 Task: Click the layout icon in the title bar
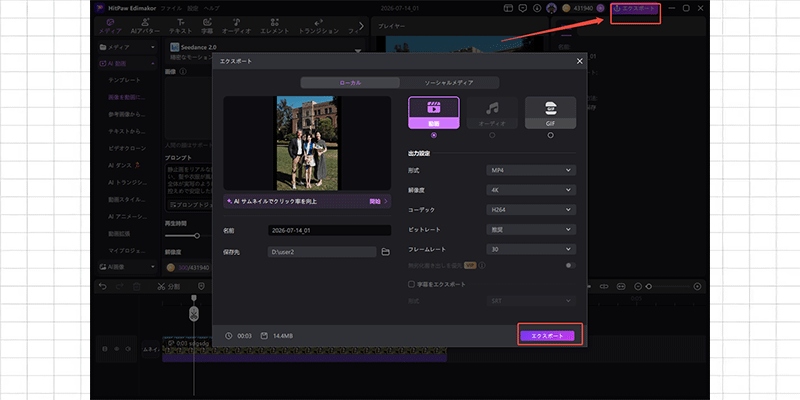pos(508,8)
